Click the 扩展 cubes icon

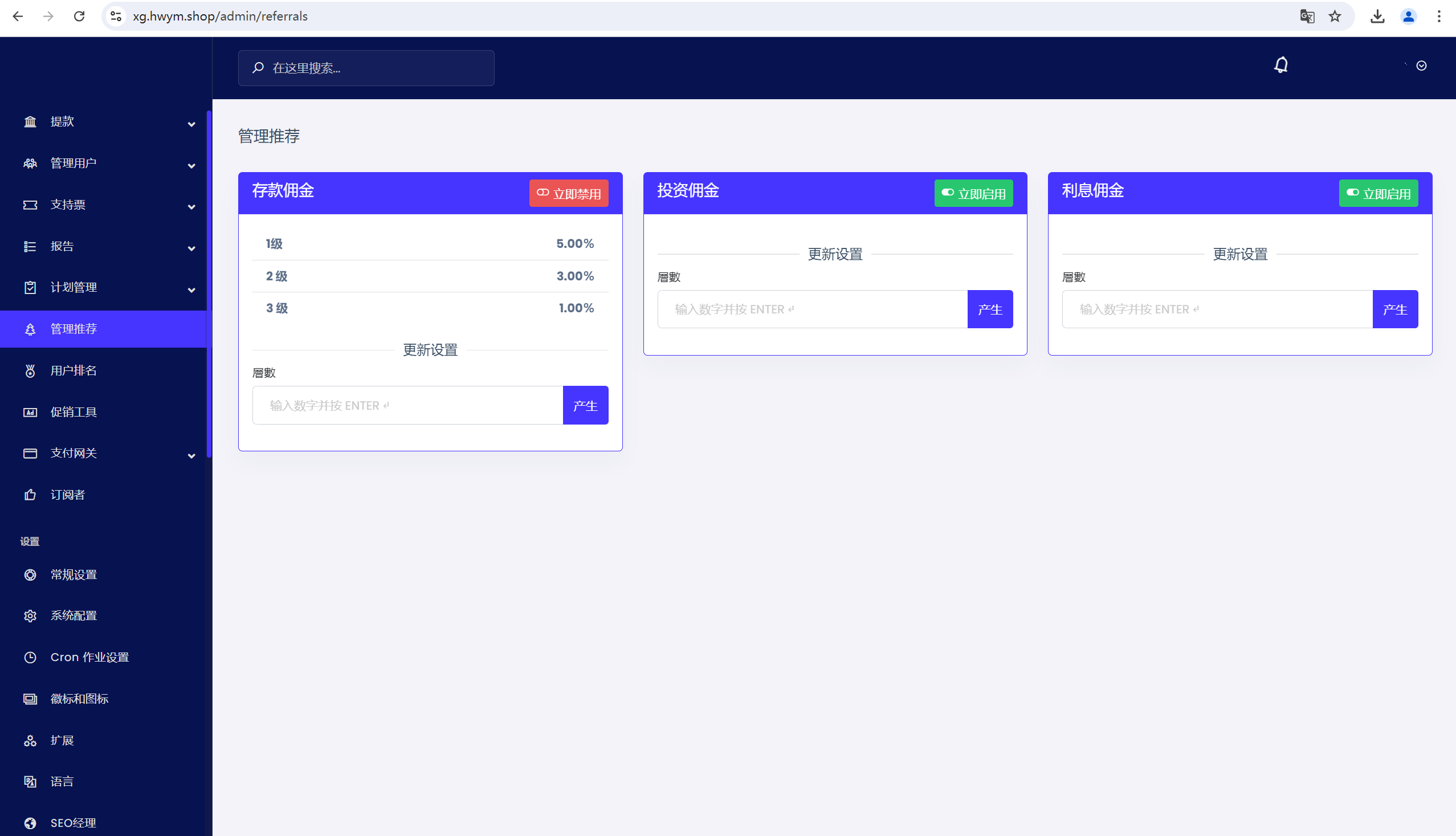tap(30, 741)
